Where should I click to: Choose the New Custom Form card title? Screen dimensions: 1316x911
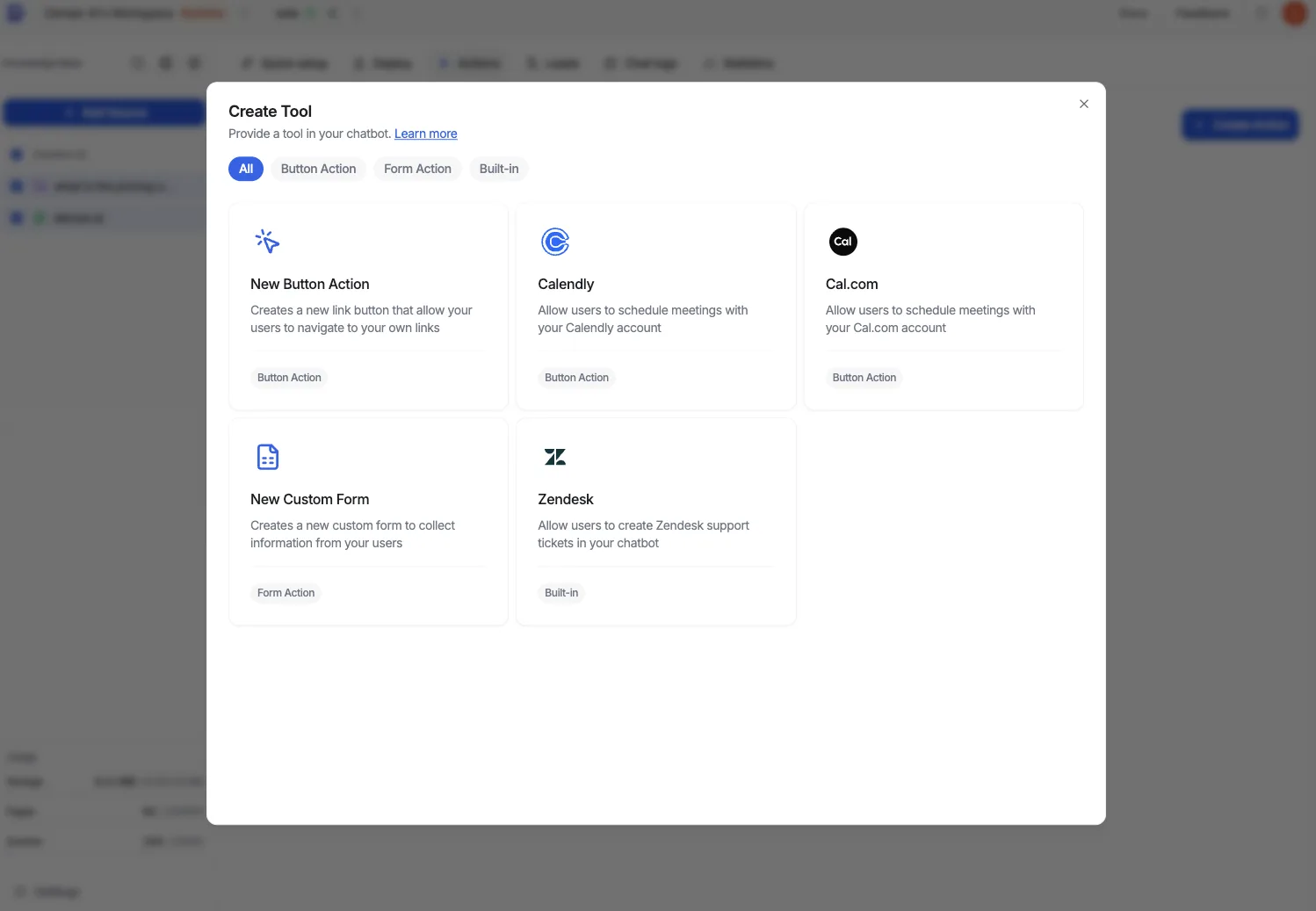click(309, 499)
